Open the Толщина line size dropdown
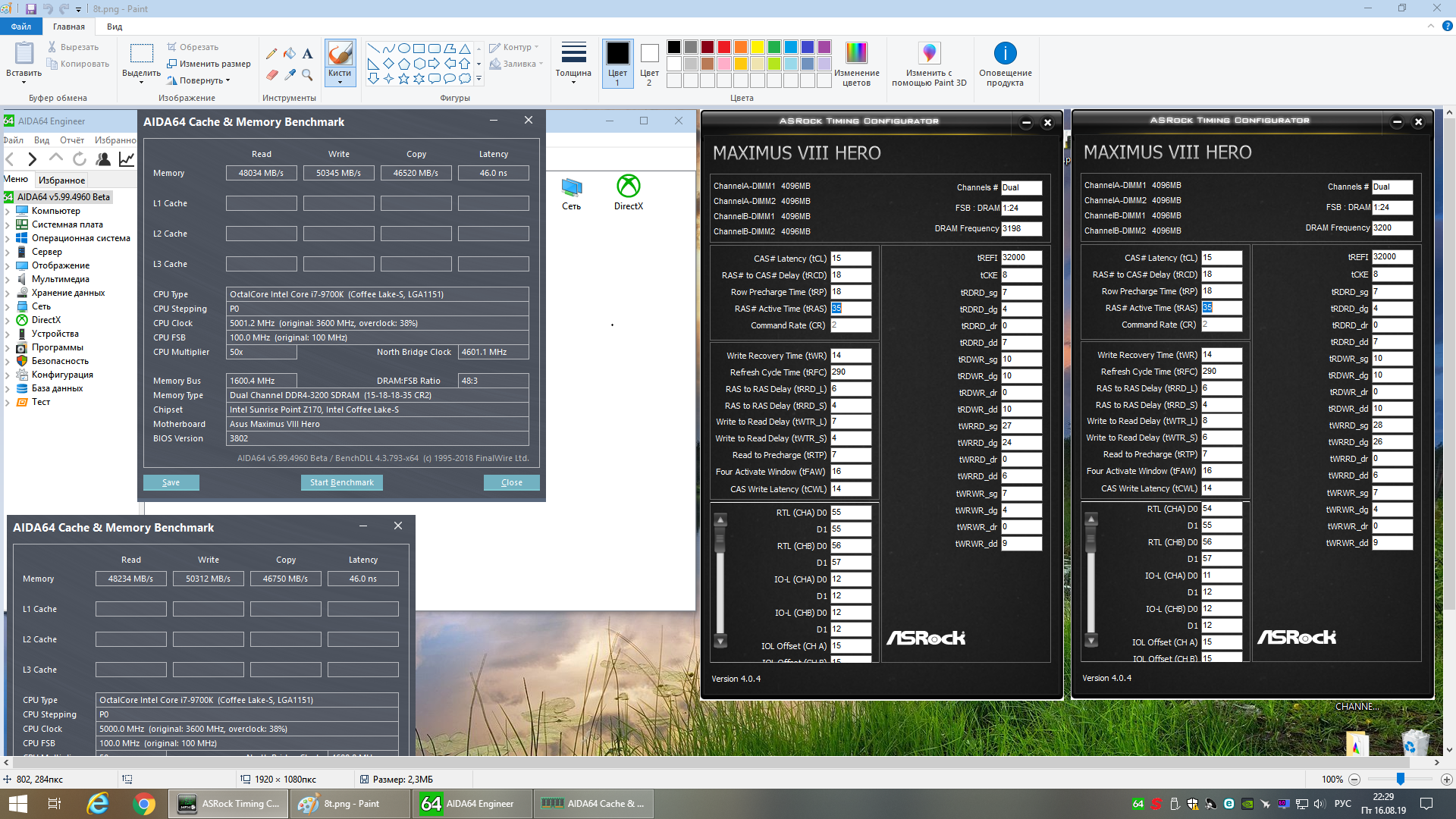 573,64
